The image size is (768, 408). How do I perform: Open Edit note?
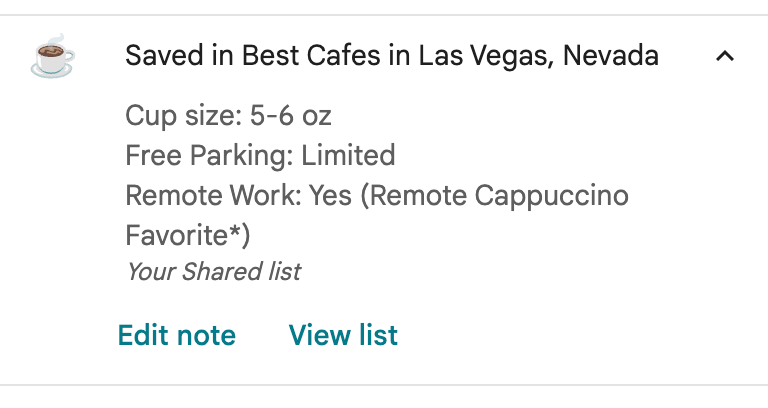tap(177, 335)
